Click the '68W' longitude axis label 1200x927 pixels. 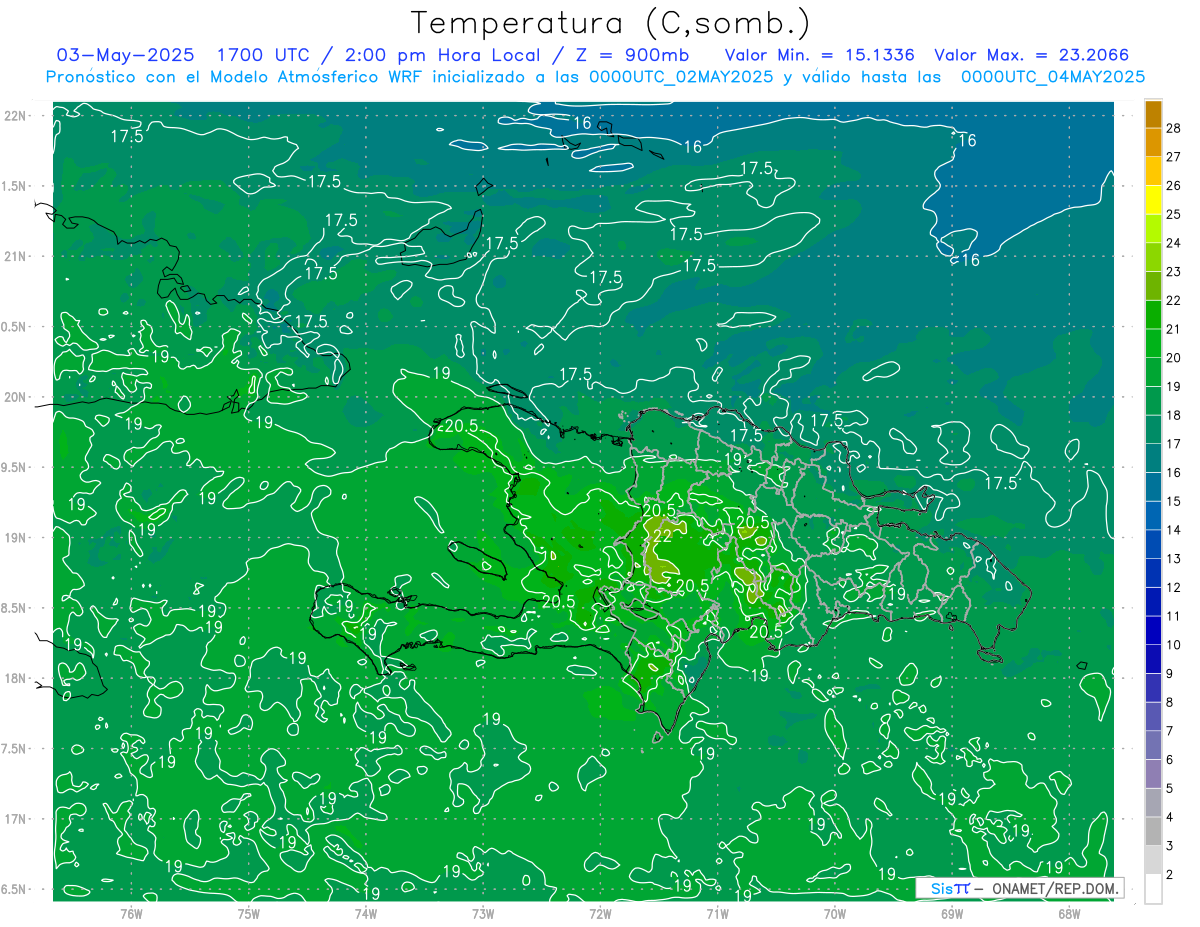[1069, 913]
